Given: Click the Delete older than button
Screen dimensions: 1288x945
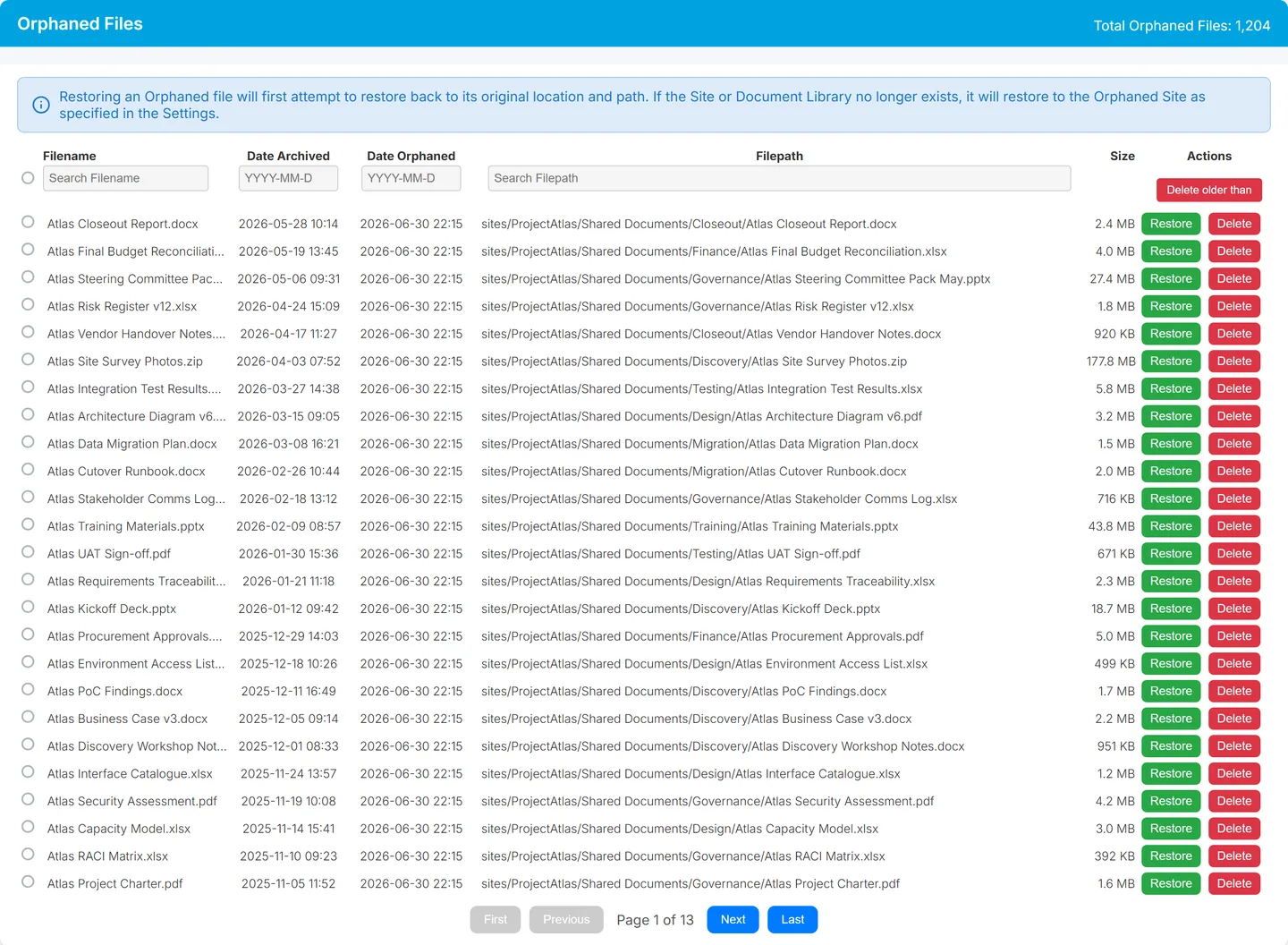Looking at the screenshot, I should (x=1208, y=190).
